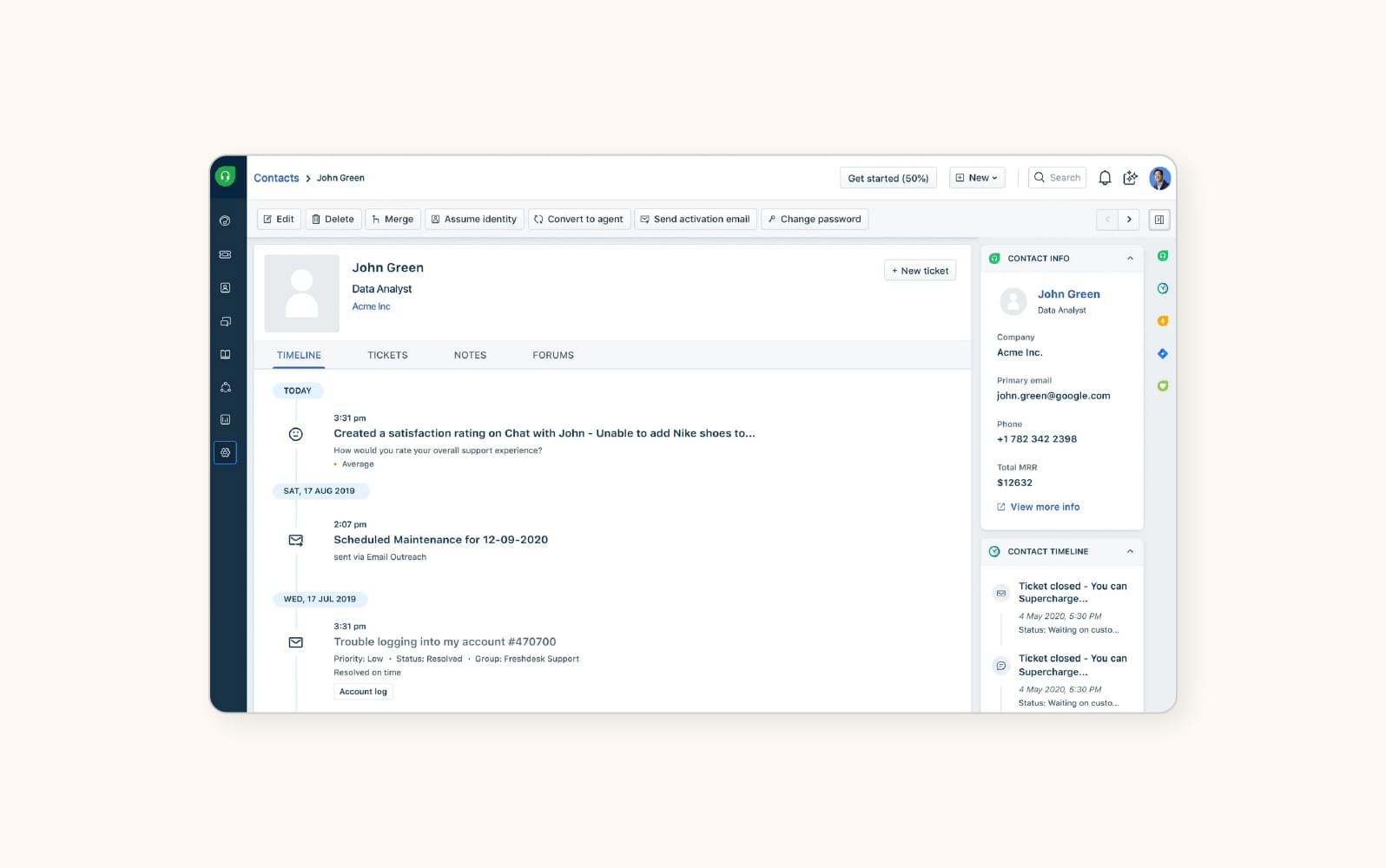Screen dimensions: 1386x868
Task: Click the Edit button
Action: point(279,219)
